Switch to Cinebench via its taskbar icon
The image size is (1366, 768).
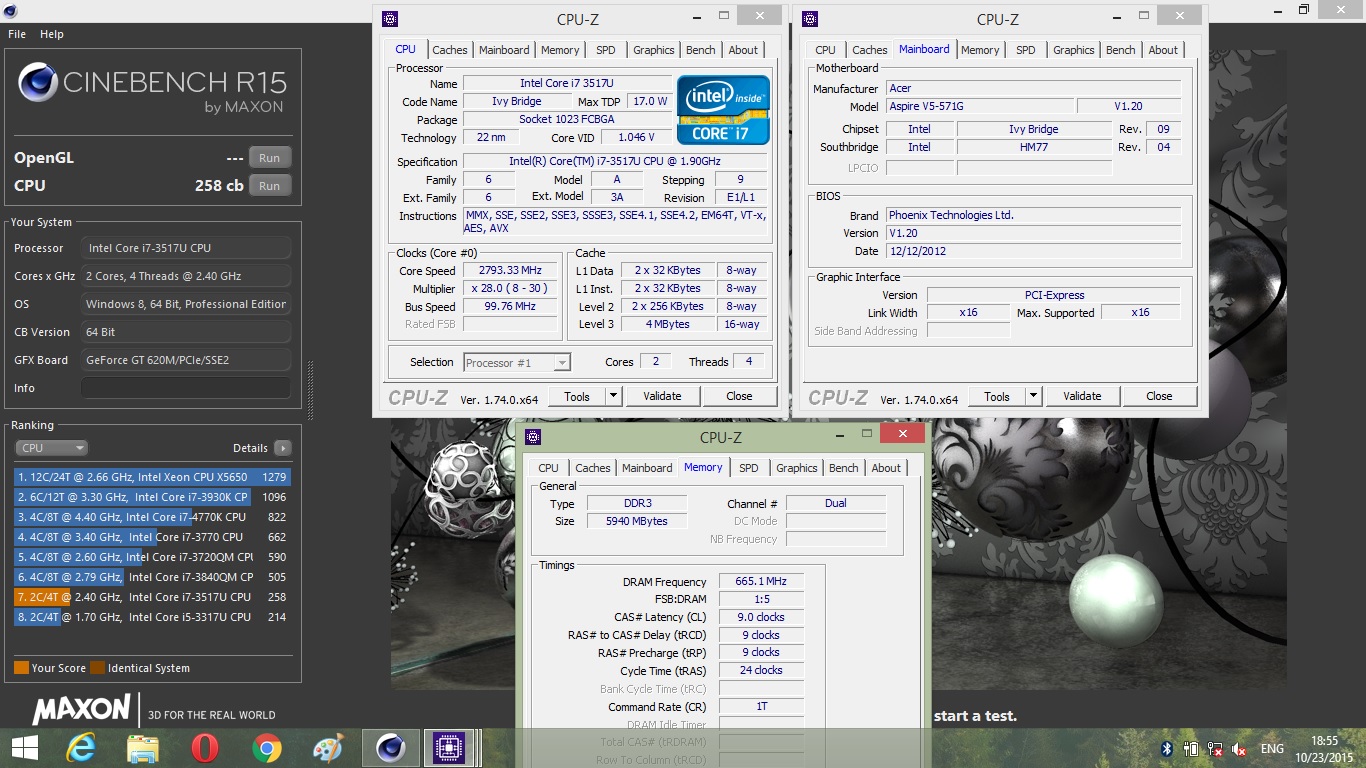(x=390, y=748)
